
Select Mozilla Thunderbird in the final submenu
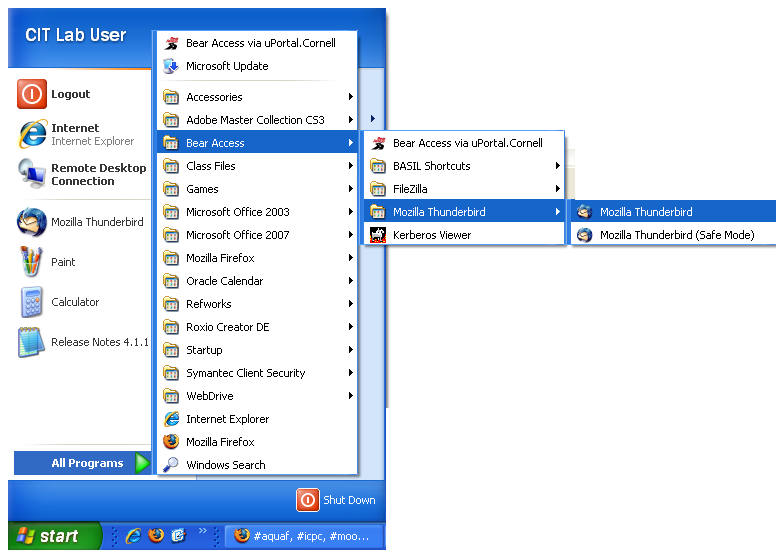tap(646, 212)
